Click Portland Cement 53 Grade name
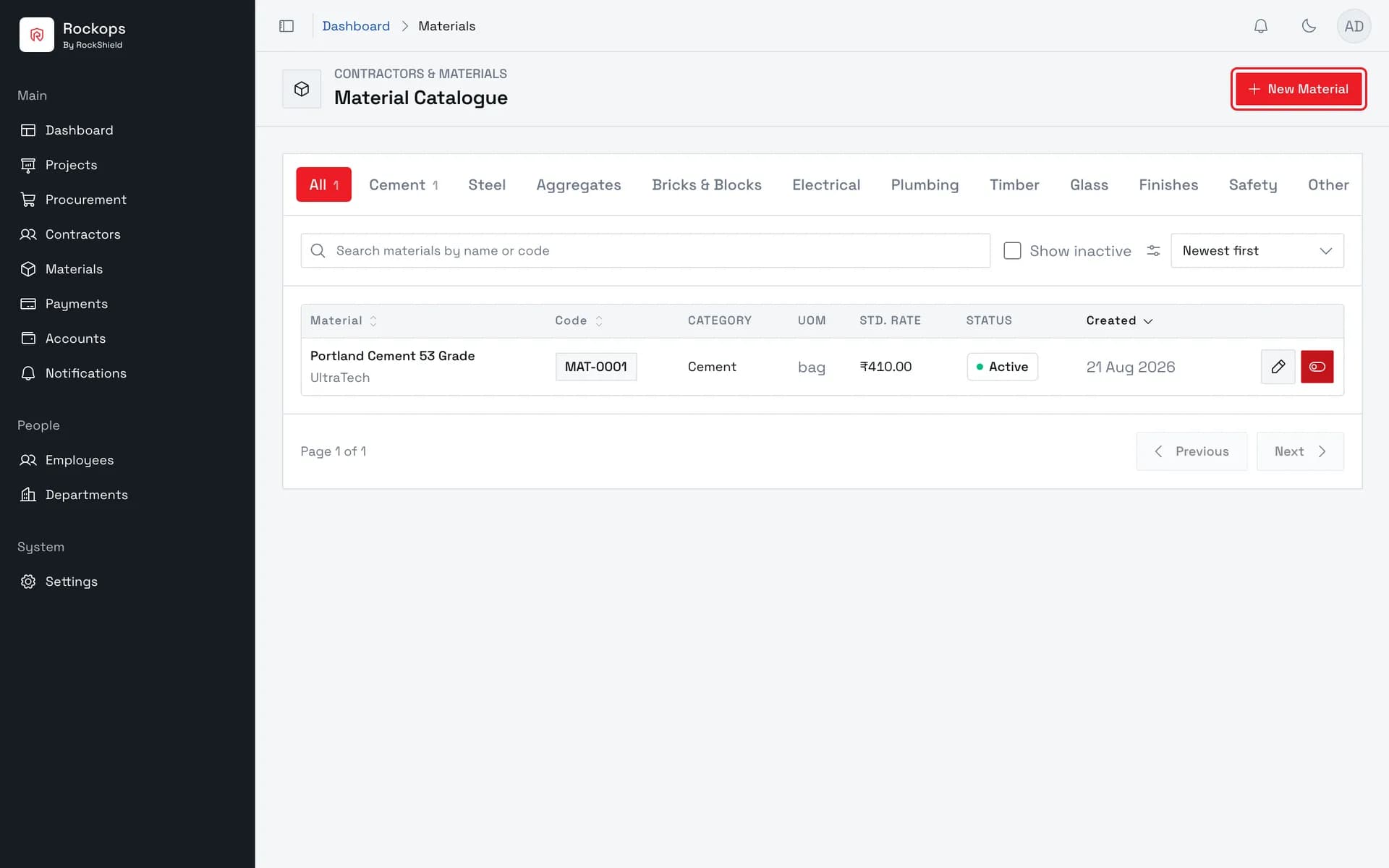 [x=393, y=356]
